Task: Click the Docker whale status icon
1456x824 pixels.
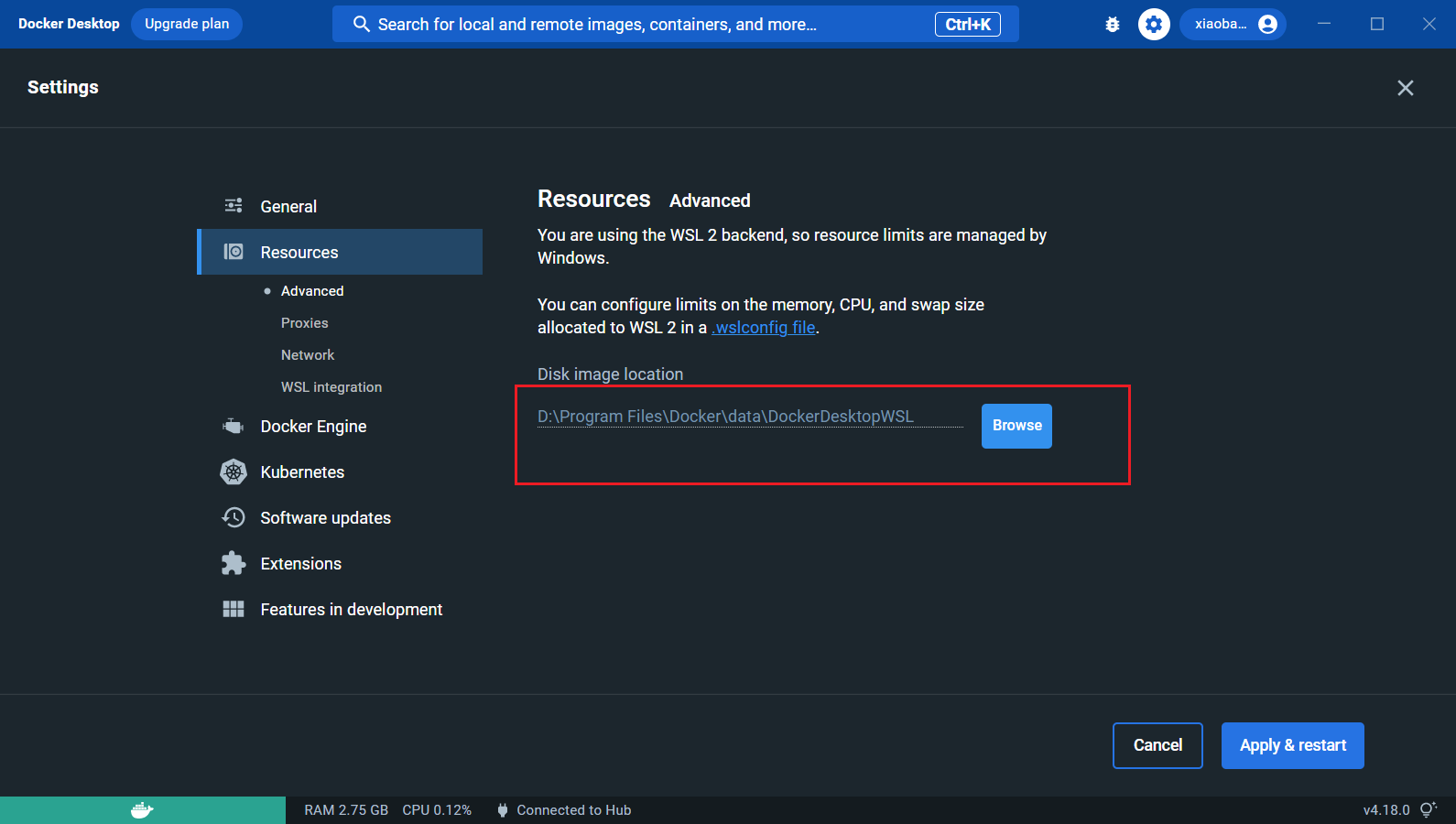Action: point(142,810)
